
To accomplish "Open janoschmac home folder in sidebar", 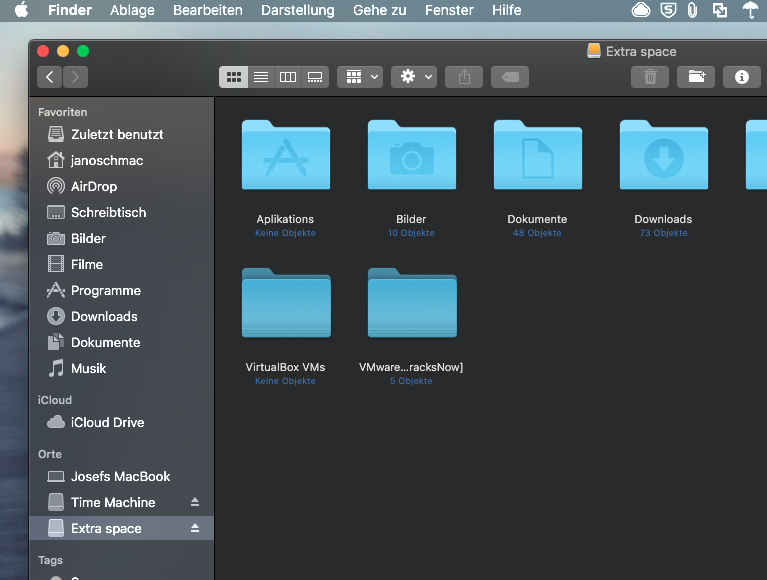I will coord(121,160).
